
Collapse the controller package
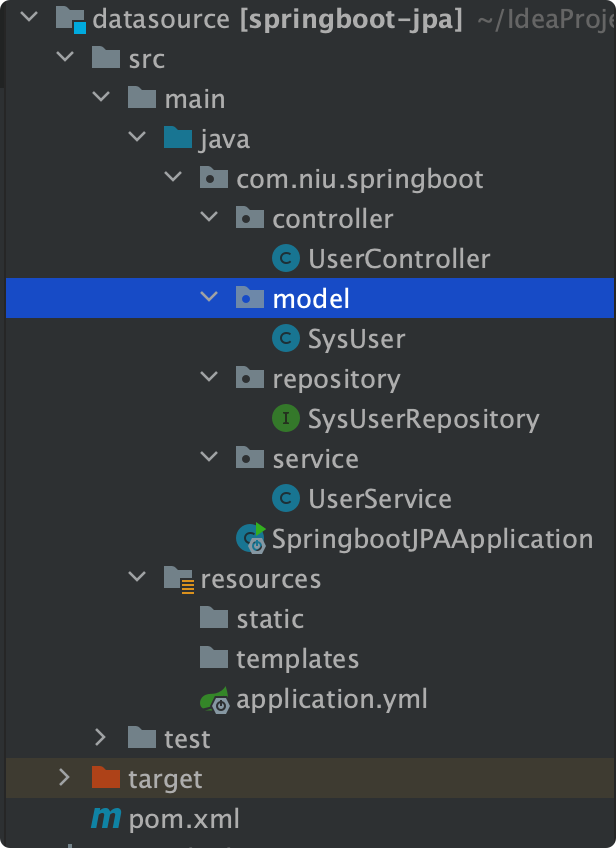coord(209,218)
